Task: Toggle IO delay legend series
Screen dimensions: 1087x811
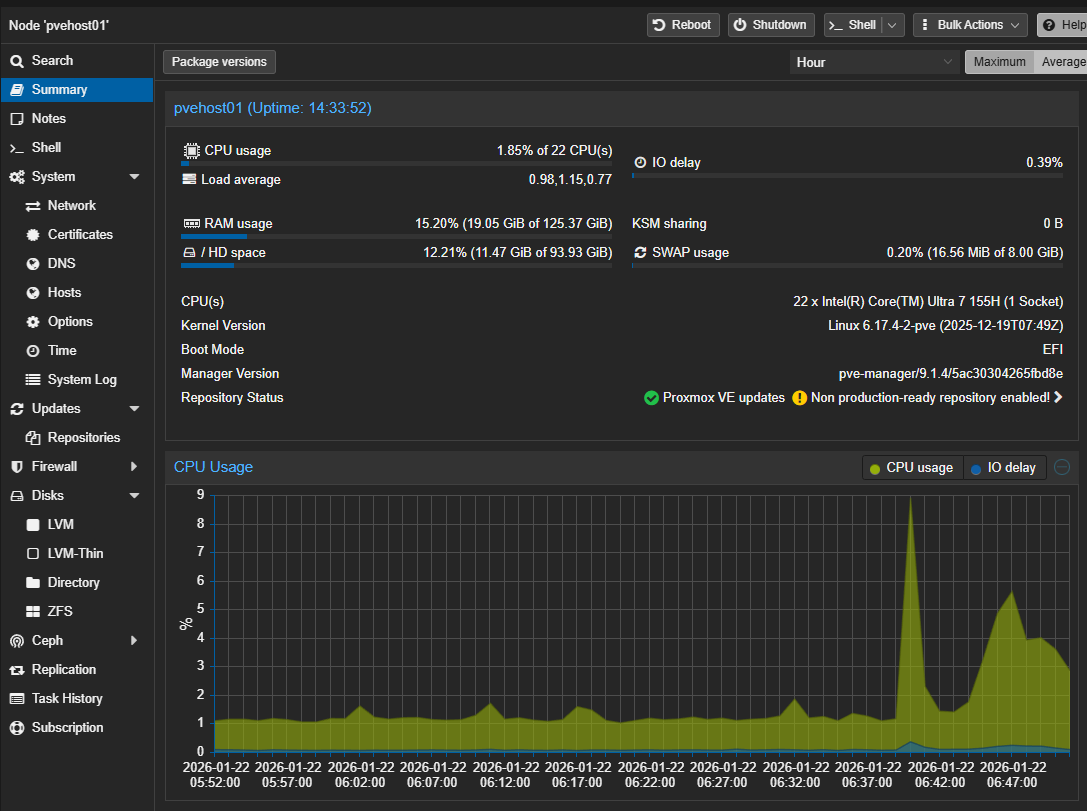Action: tap(1003, 468)
